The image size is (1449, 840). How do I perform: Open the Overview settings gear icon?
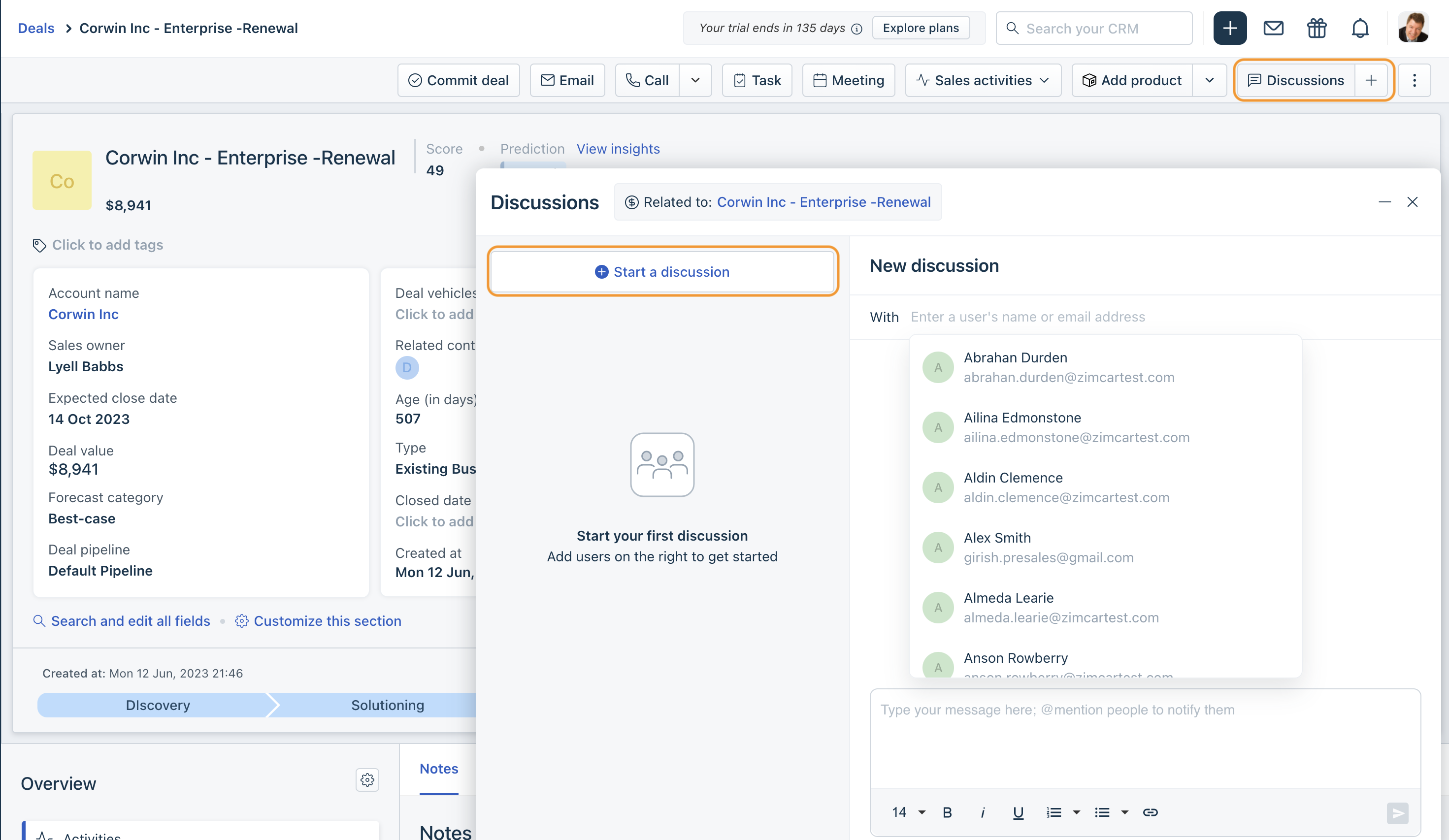click(367, 779)
